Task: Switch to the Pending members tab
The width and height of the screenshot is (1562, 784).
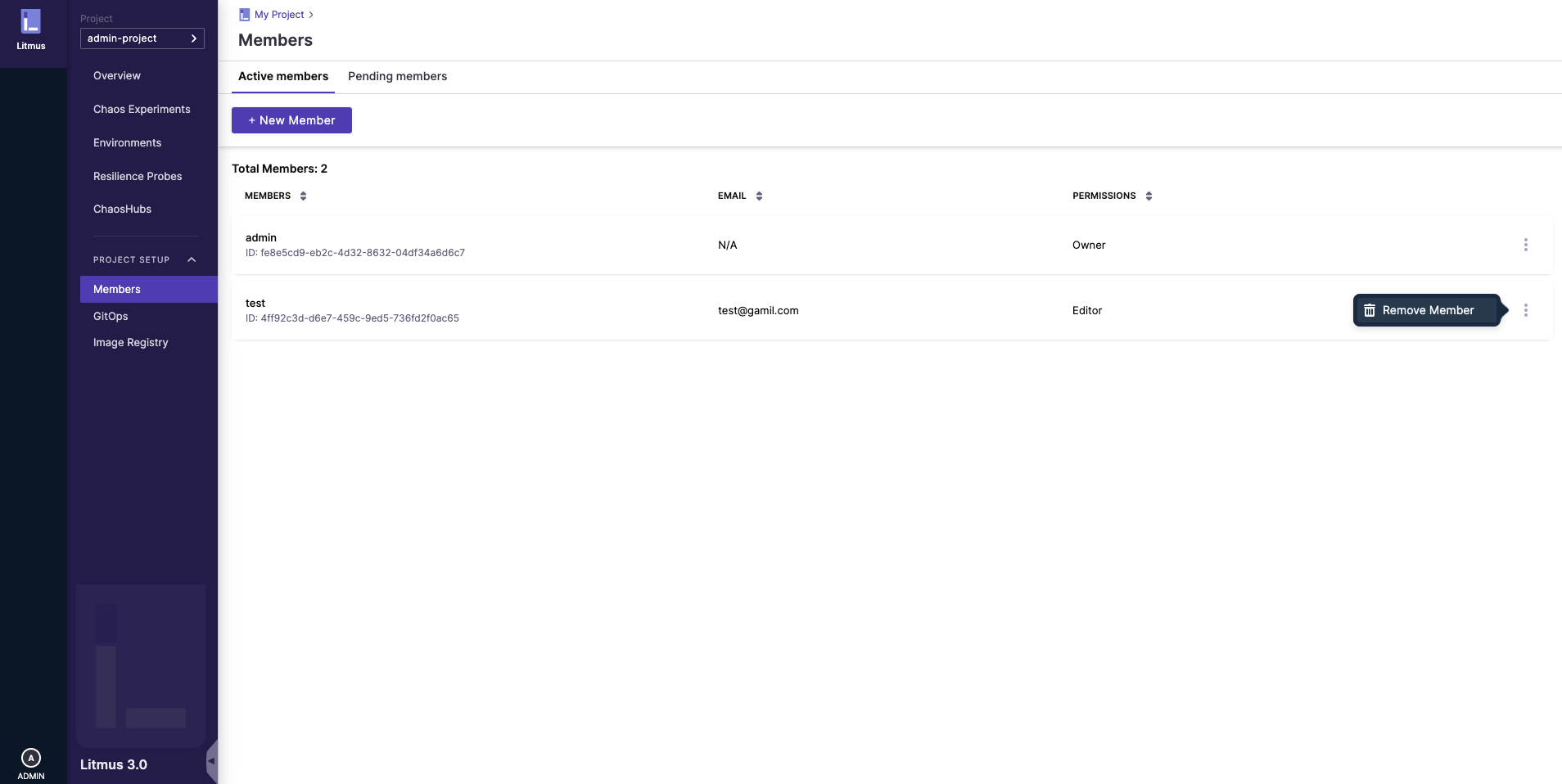Action: 397,76
